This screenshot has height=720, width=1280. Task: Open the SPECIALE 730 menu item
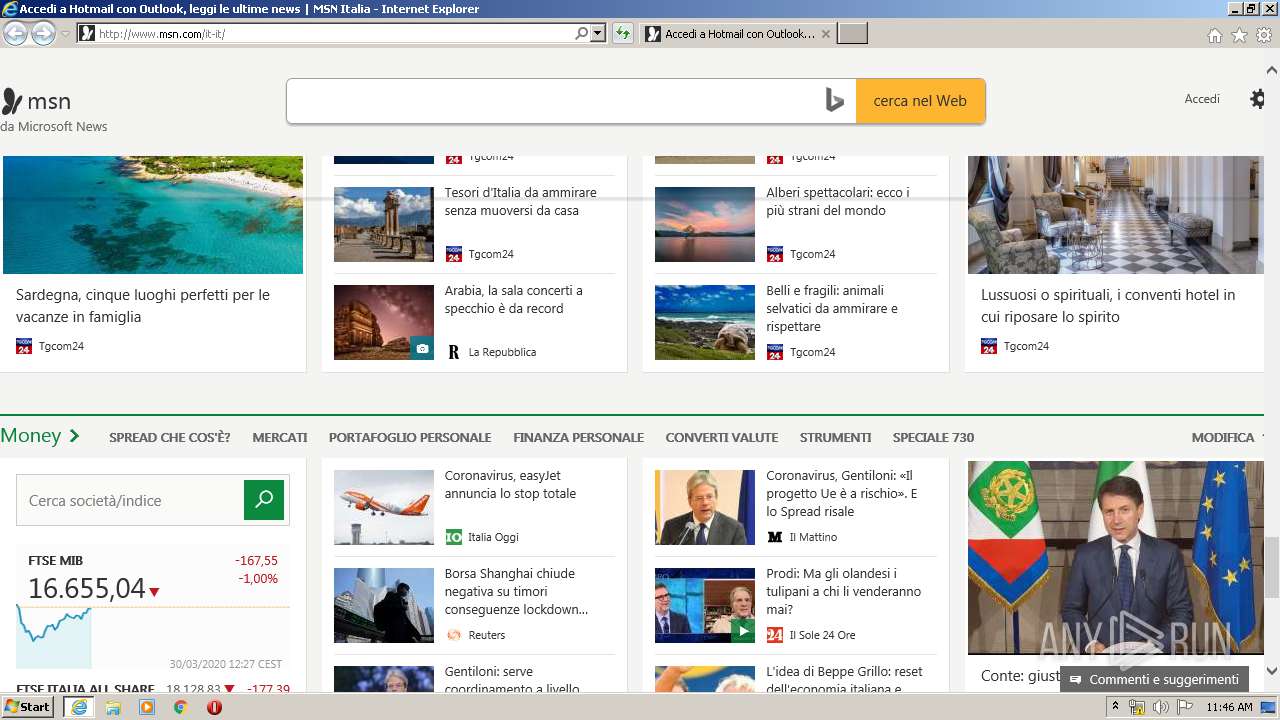pos(933,437)
